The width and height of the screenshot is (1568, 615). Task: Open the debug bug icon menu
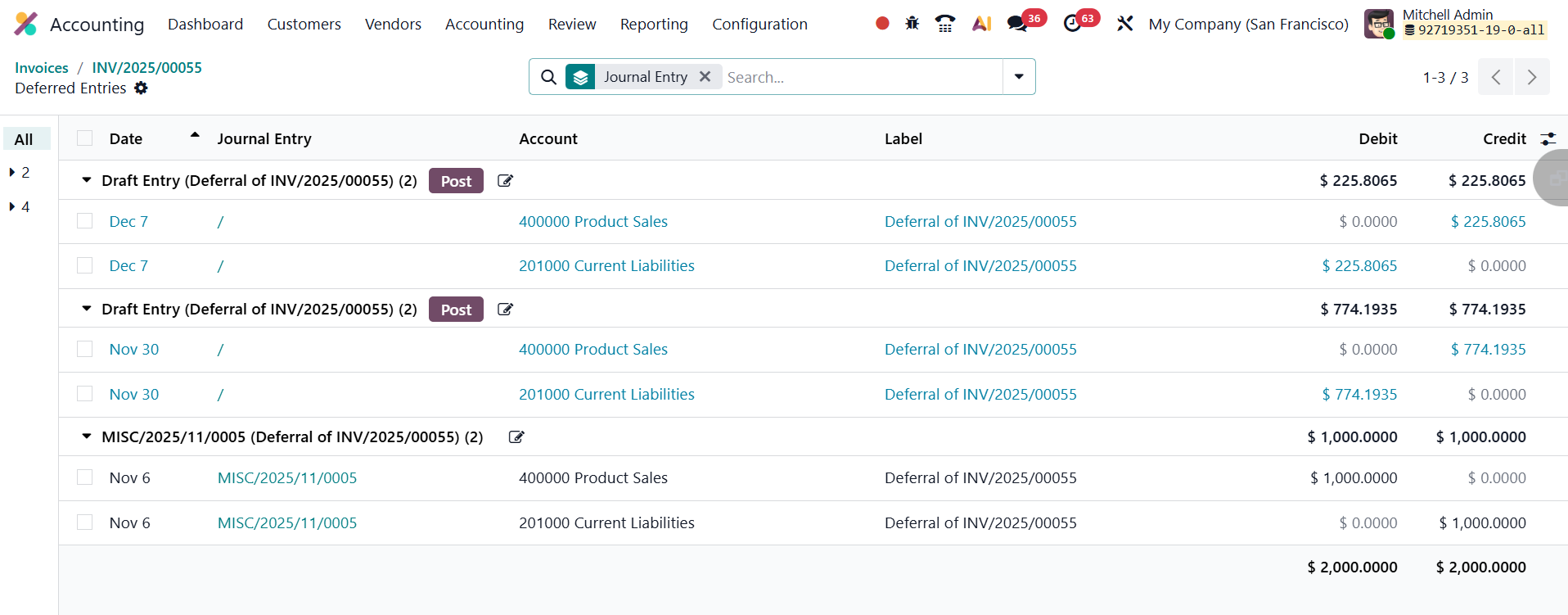pos(912,24)
